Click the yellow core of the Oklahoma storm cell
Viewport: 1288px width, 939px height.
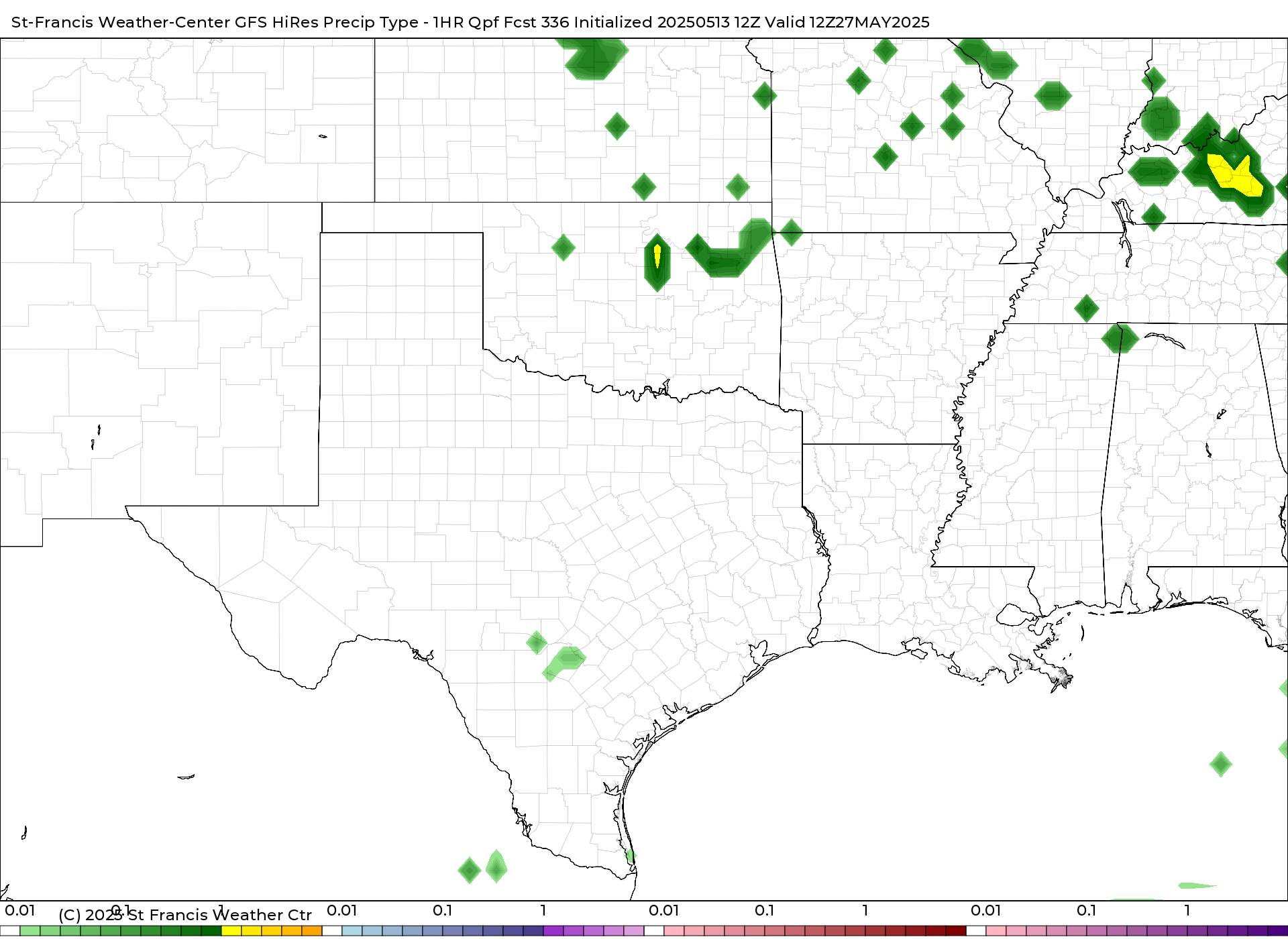pyautogui.click(x=657, y=256)
